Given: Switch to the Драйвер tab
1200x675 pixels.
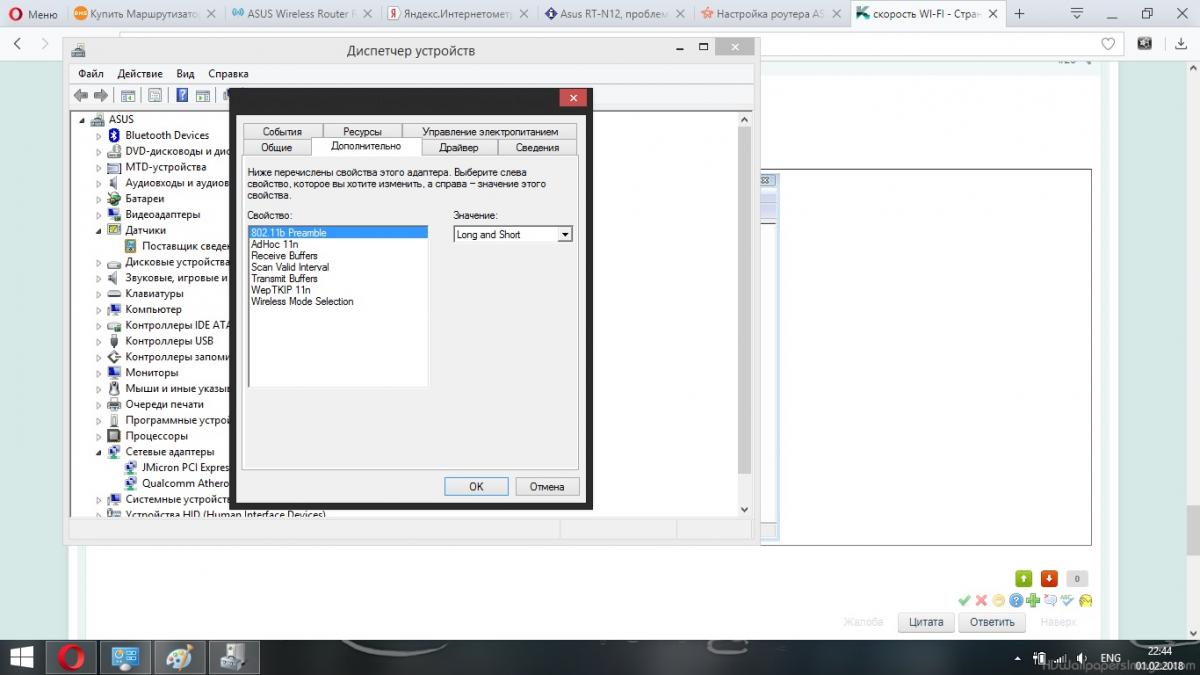Looking at the screenshot, I should [458, 147].
